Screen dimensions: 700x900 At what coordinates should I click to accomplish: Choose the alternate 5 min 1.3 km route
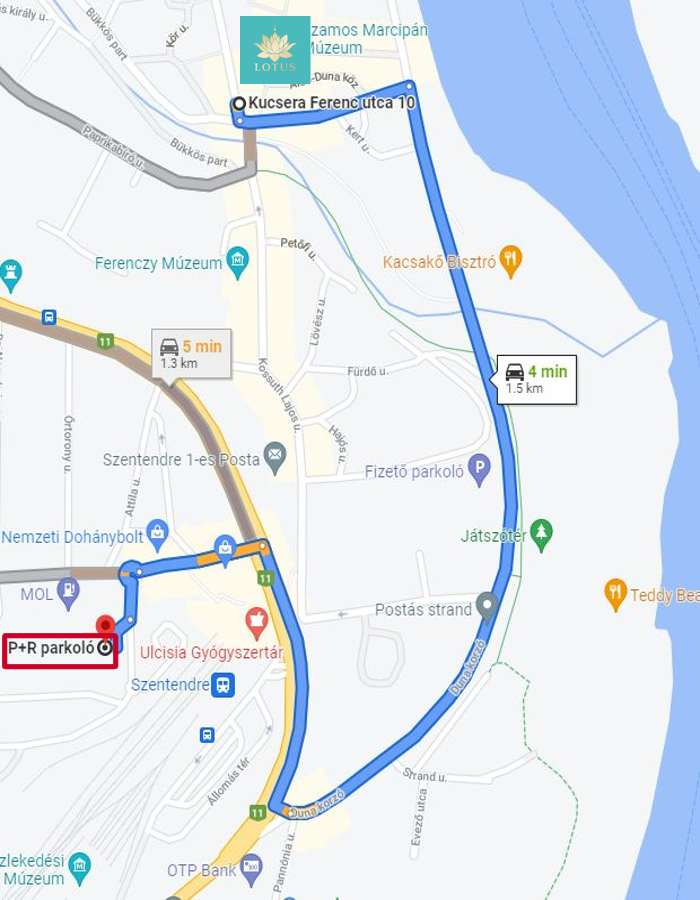[x=192, y=354]
